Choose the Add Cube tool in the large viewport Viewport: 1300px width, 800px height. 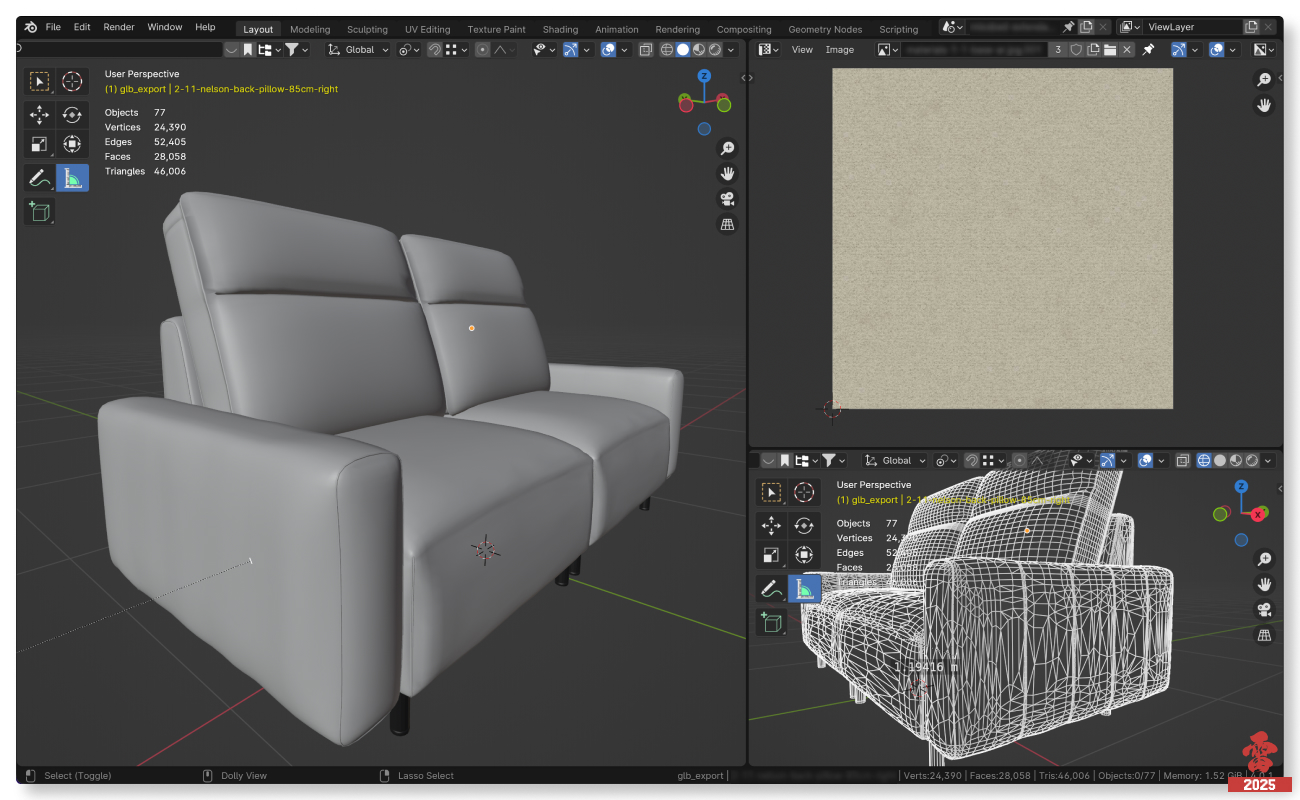[x=40, y=211]
